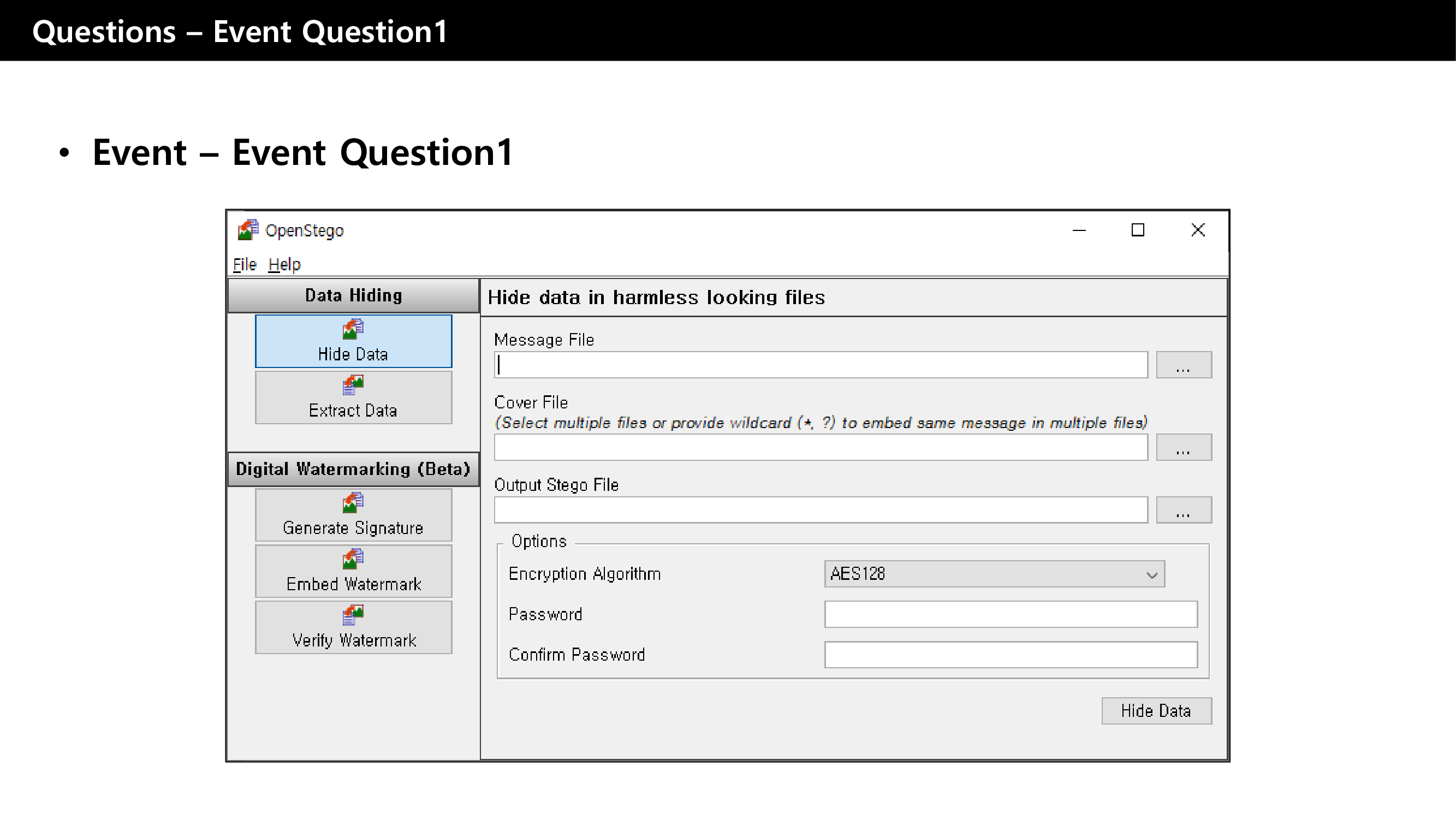
Task: Click into the Password field
Action: 1010,614
